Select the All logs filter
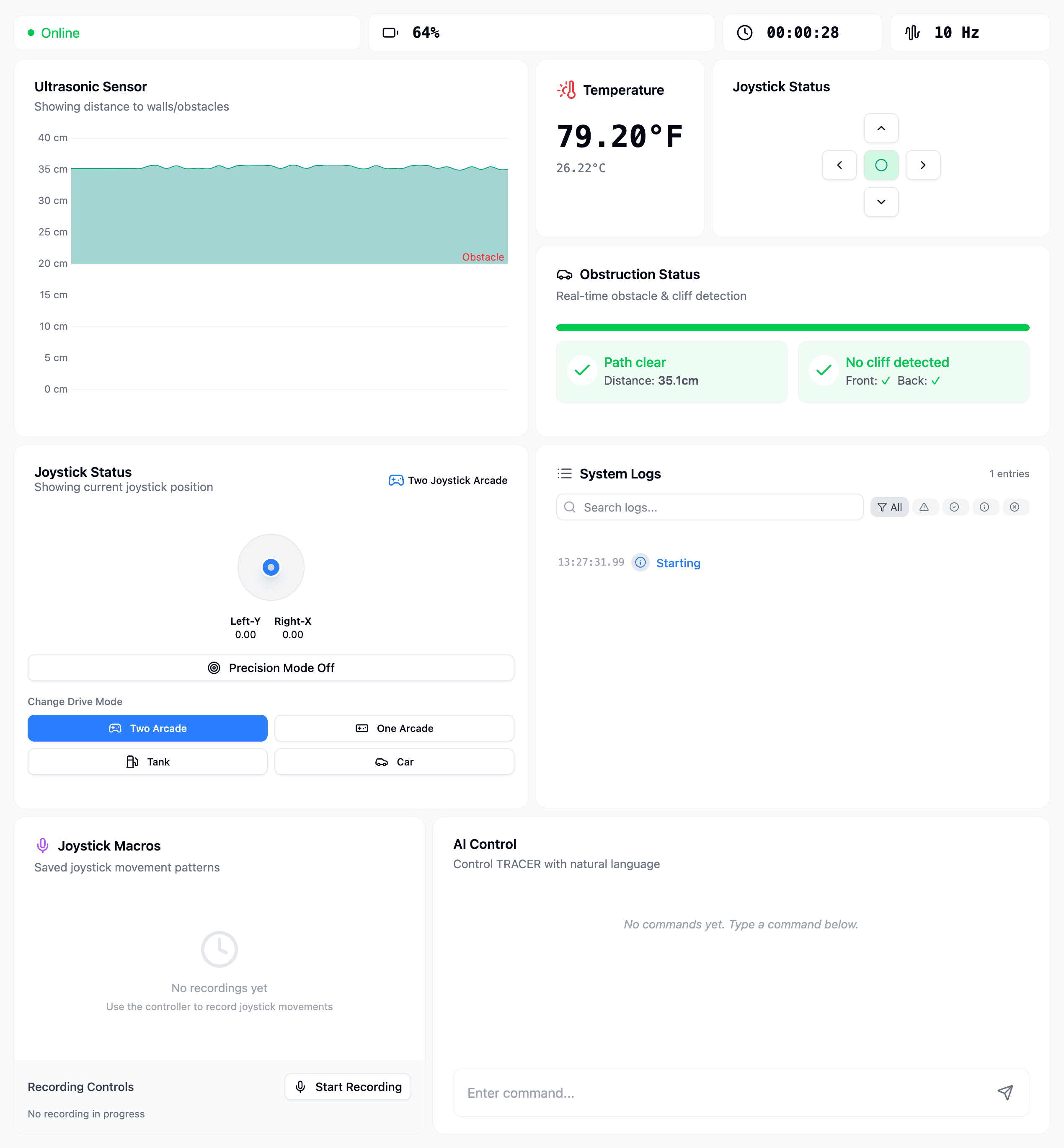The height and width of the screenshot is (1148, 1064). 890,507
